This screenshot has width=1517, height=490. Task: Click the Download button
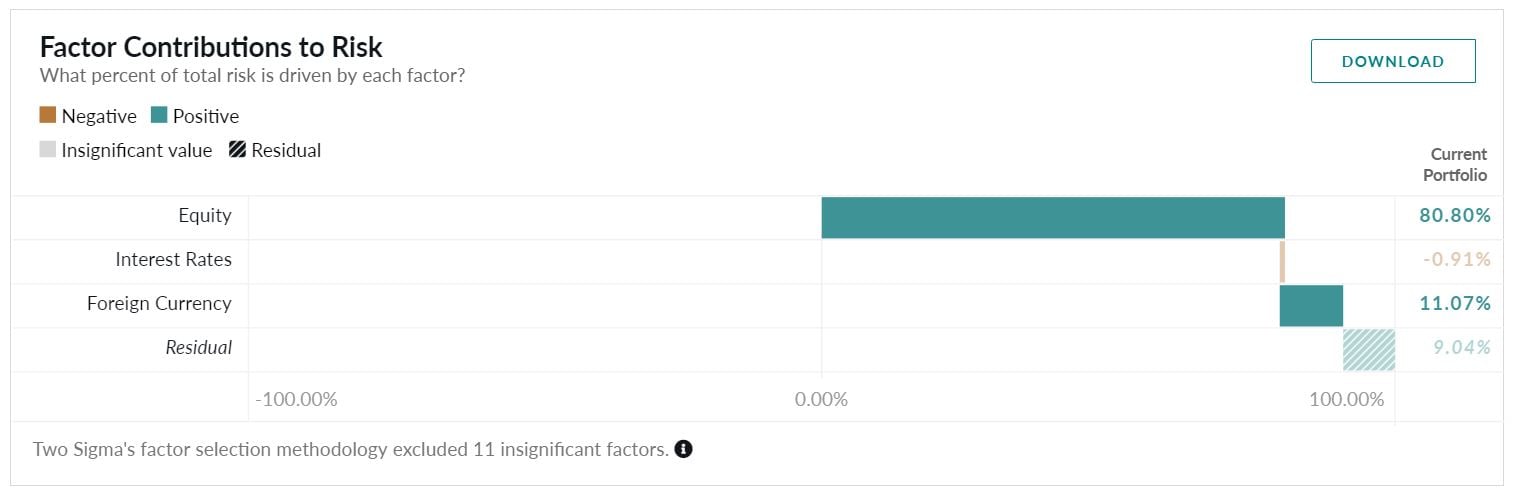1393,61
